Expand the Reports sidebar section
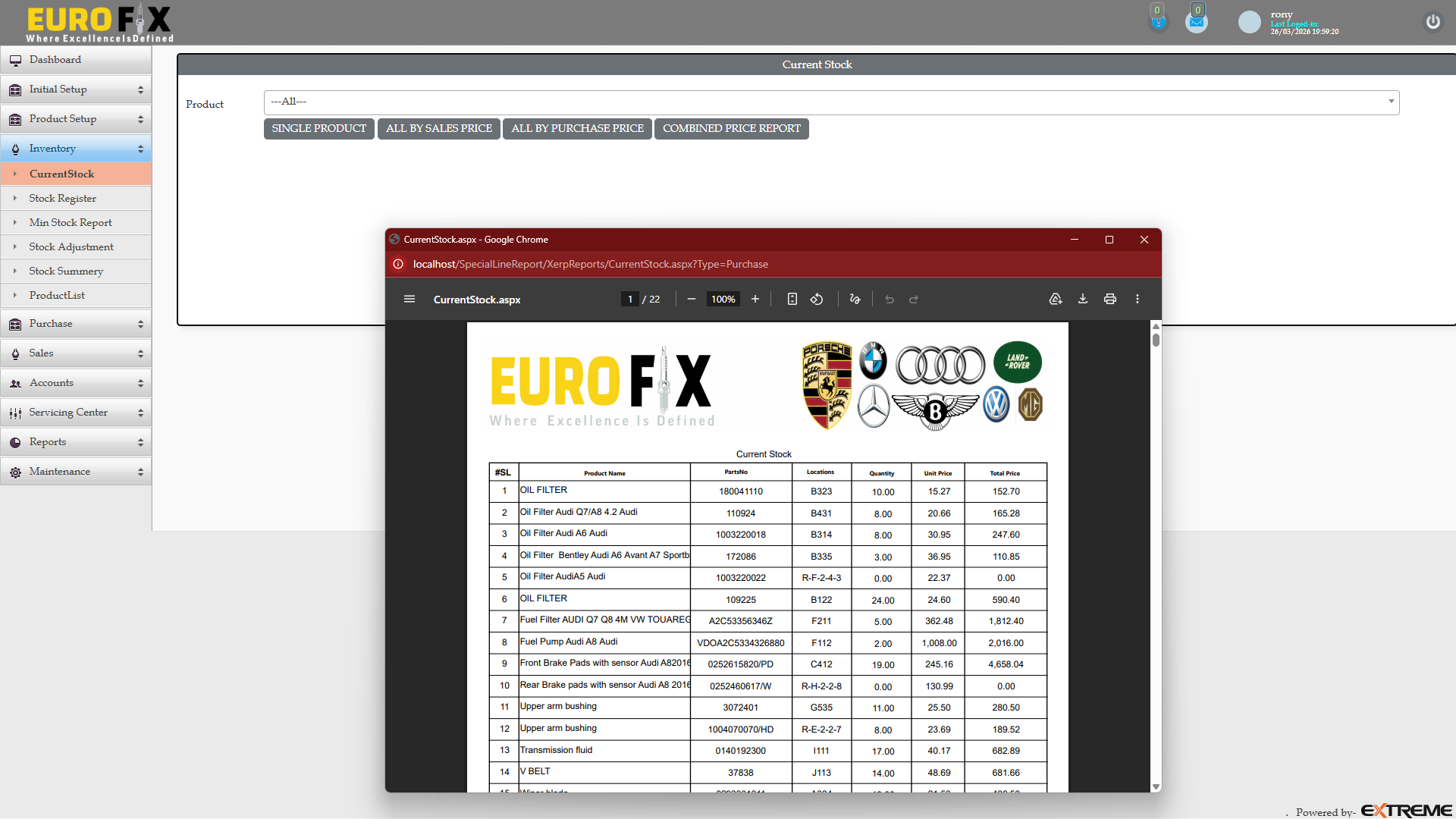Image resolution: width=1456 pixels, height=819 pixels. point(76,441)
